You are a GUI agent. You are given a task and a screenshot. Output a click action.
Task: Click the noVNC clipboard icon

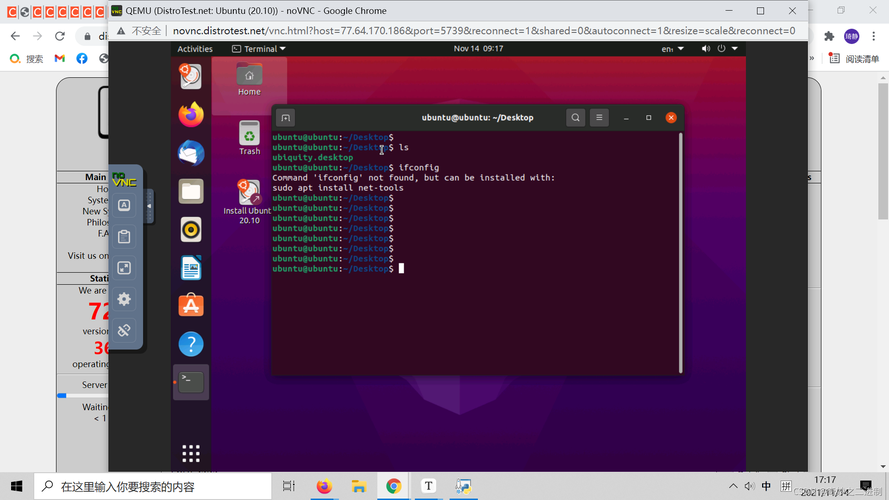click(x=124, y=237)
